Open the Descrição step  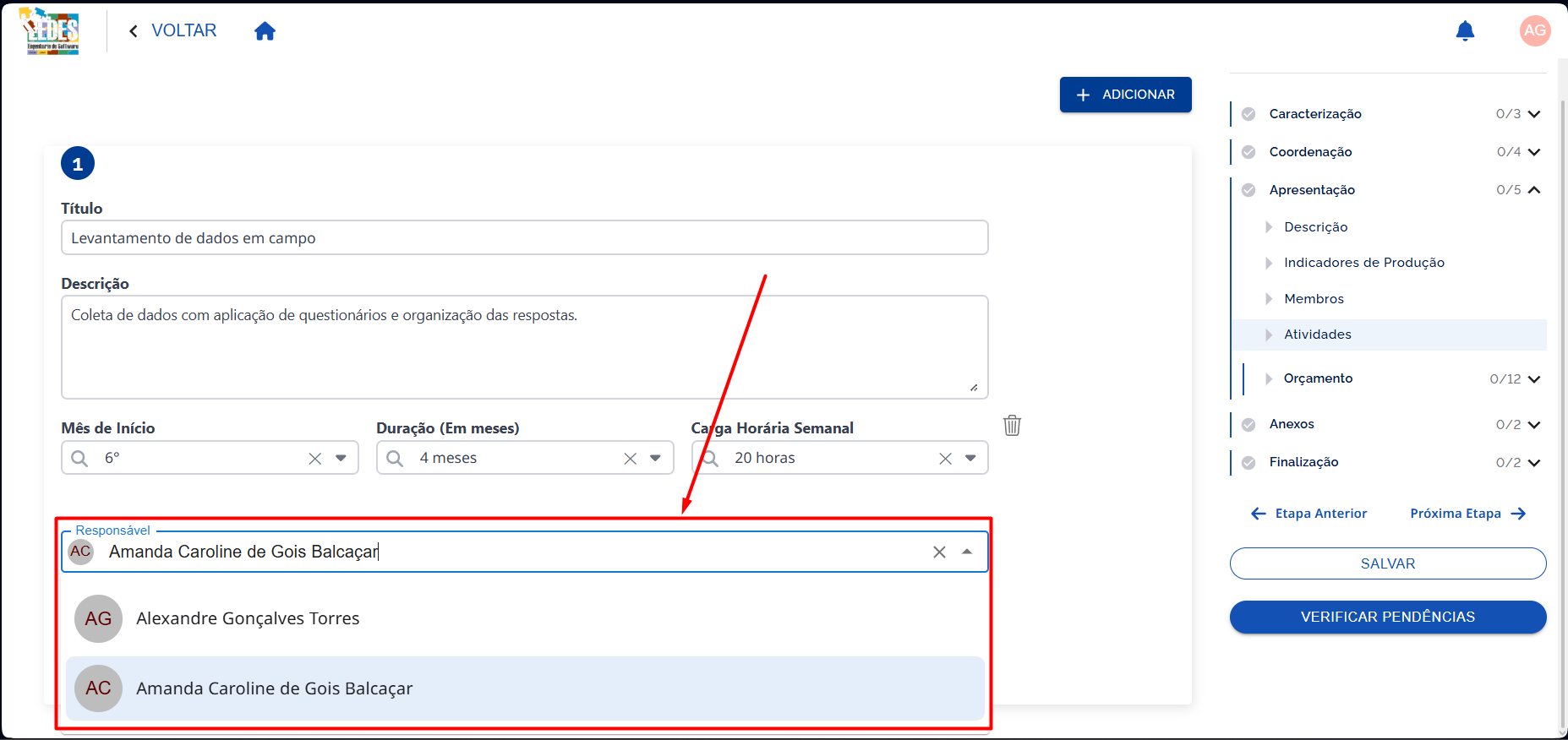[x=1315, y=227]
